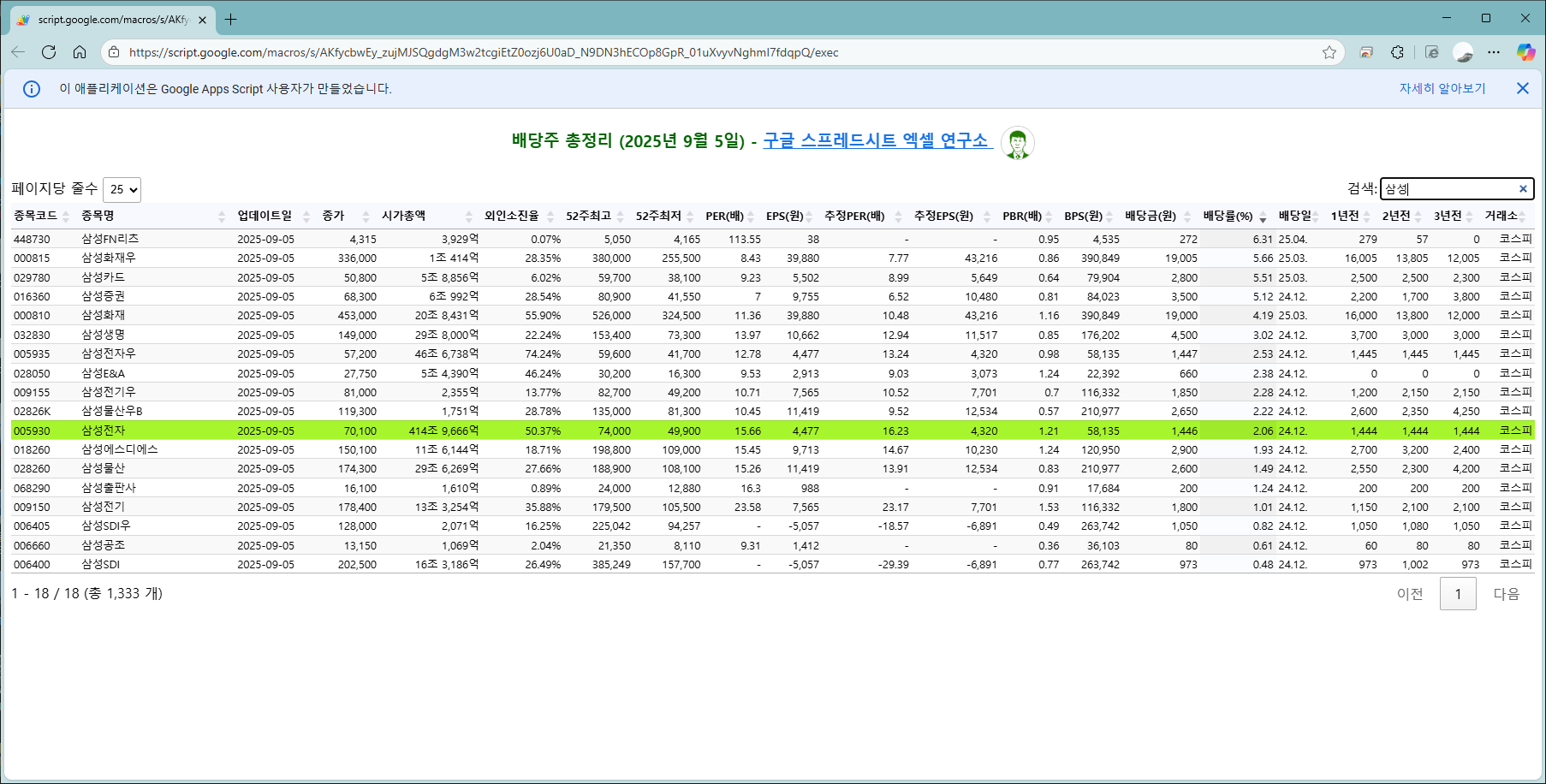Click the author avatar beside the title
Image resolution: width=1546 pixels, height=784 pixels.
coord(1017,143)
